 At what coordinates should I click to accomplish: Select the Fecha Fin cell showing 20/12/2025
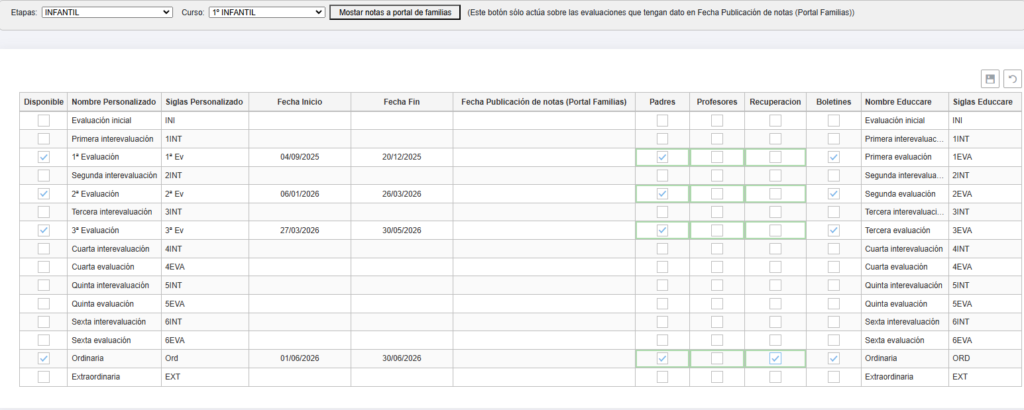point(401,158)
